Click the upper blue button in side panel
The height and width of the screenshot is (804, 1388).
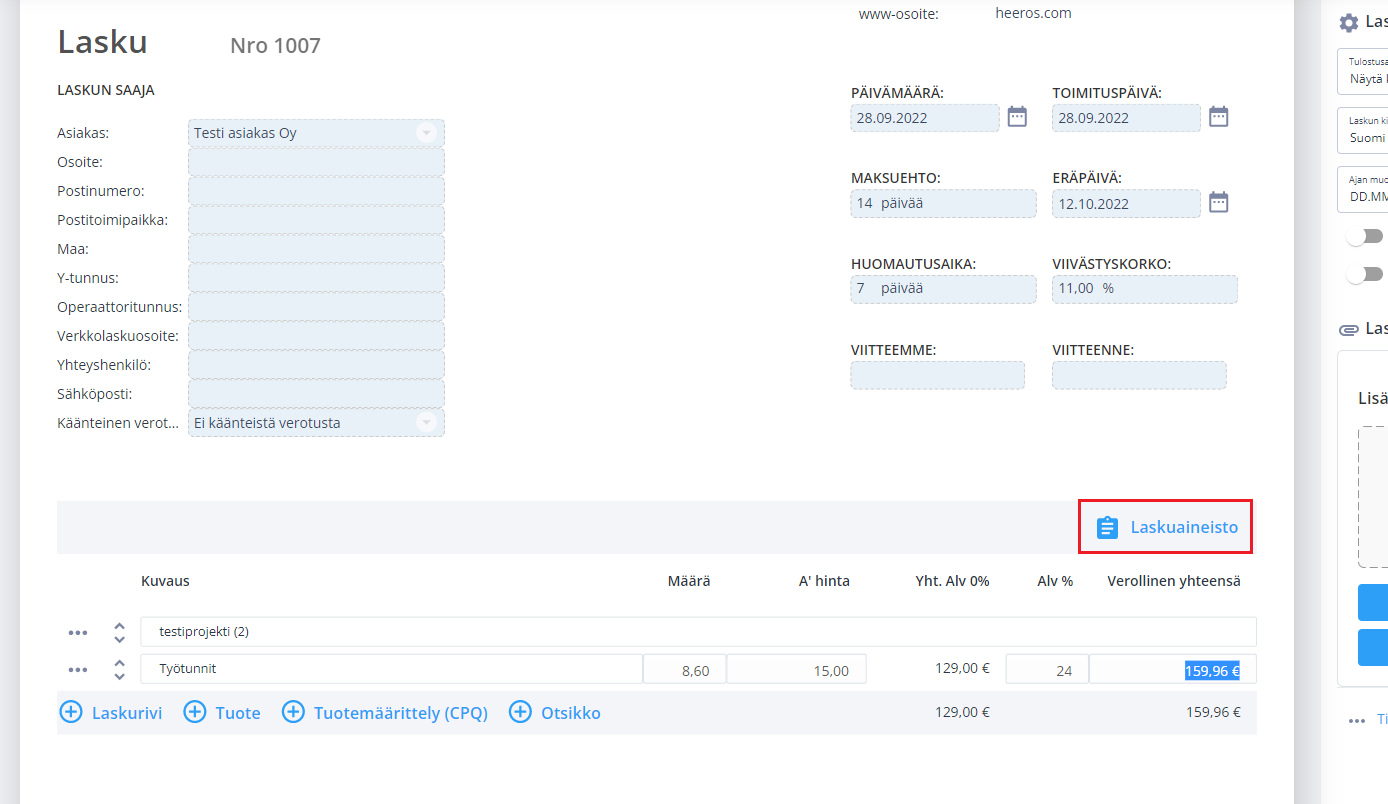tap(1373, 603)
